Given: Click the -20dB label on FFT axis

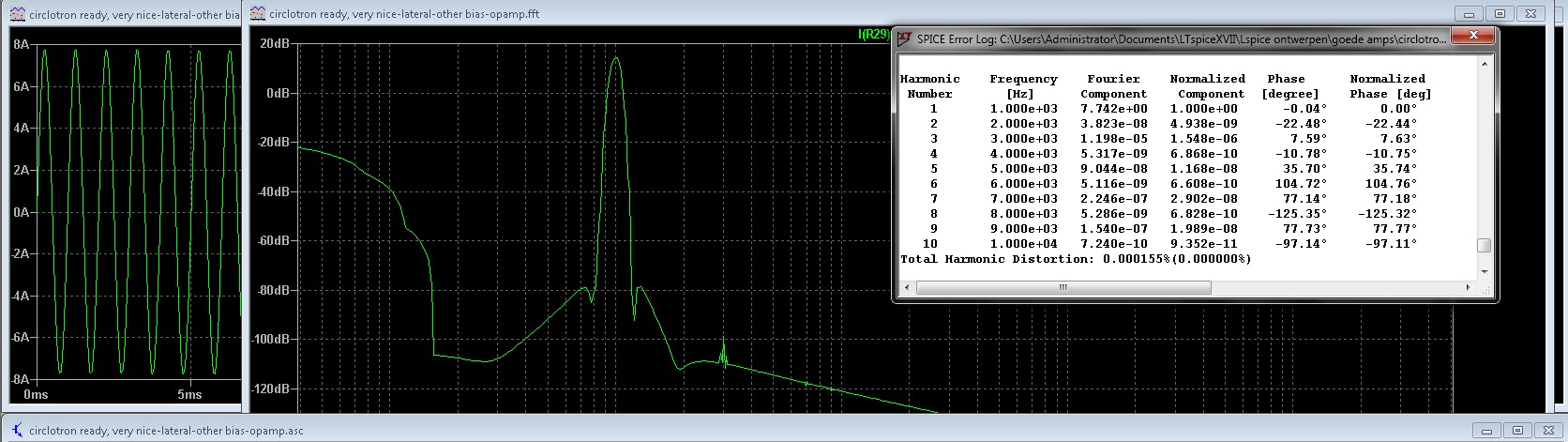Looking at the screenshot, I should point(272,143).
